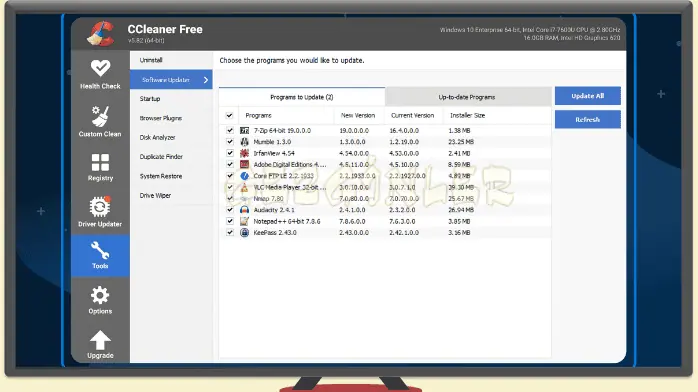Image resolution: width=698 pixels, height=392 pixels.
Task: Uncheck the Adobe Digital Editions checkbox
Action: (x=230, y=165)
